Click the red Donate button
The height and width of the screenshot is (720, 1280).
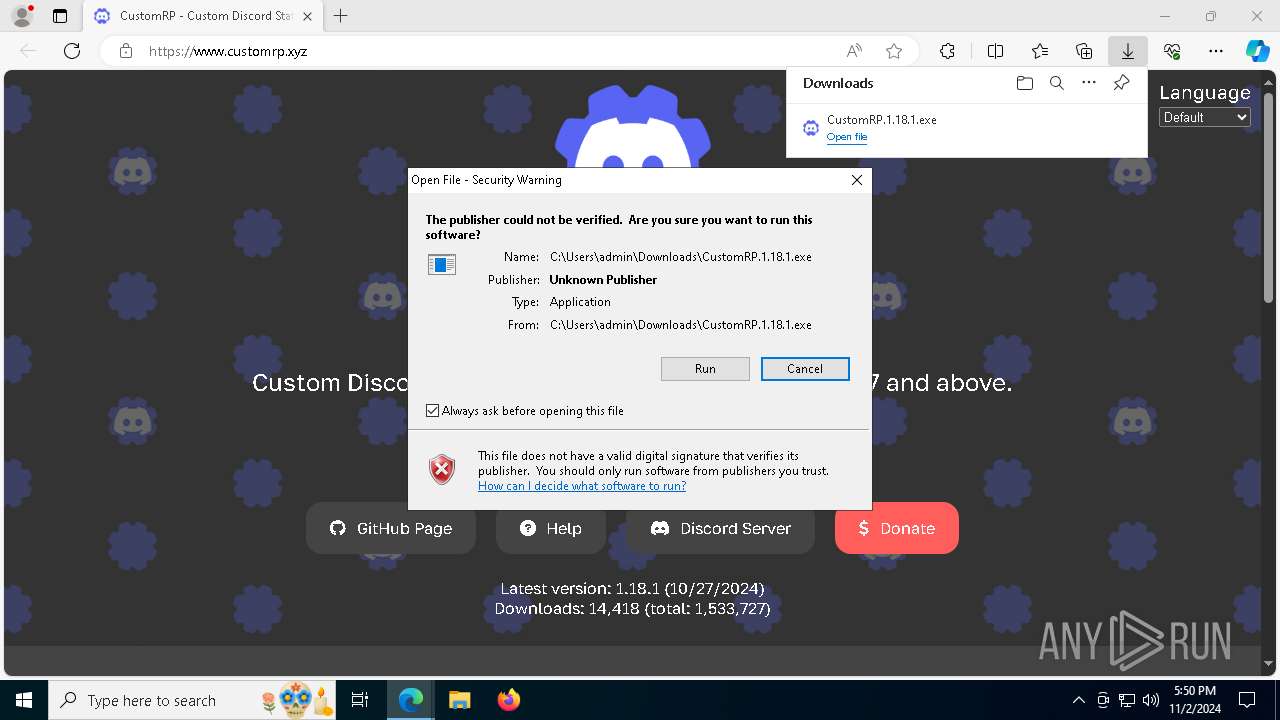[897, 528]
